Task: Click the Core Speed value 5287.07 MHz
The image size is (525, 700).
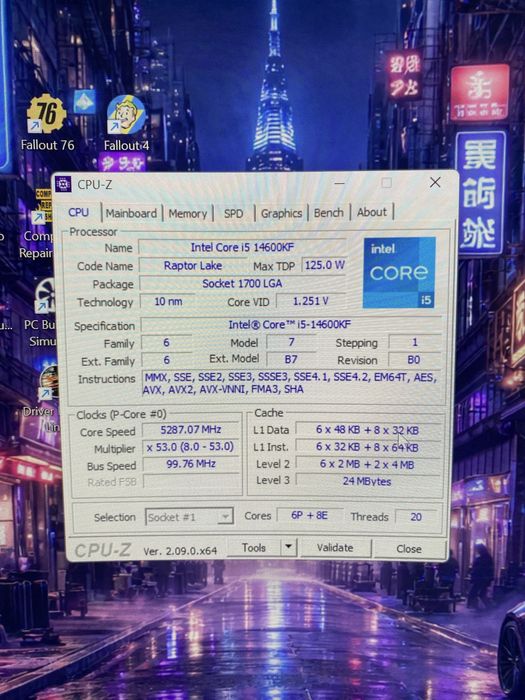Action: pos(191,429)
